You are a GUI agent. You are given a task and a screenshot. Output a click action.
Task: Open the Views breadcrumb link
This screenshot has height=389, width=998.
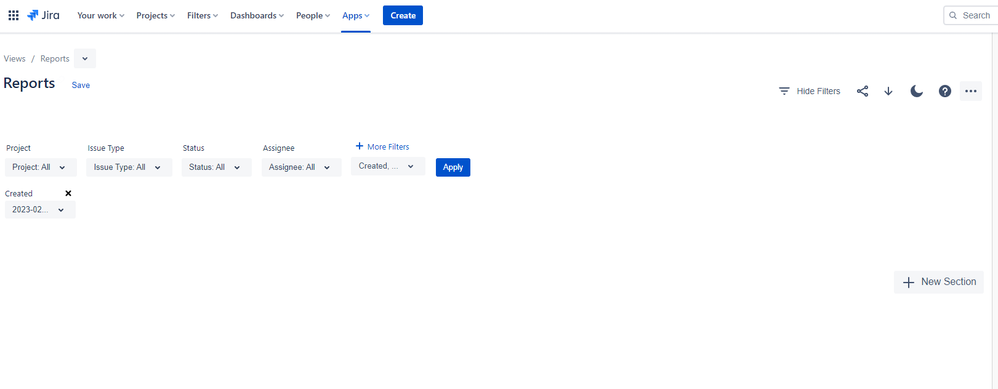pos(15,59)
